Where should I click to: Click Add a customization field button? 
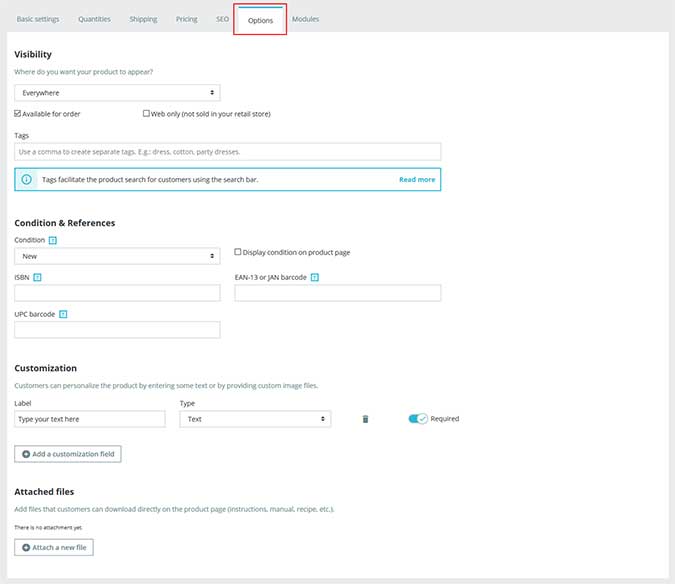pyautogui.click(x=68, y=454)
